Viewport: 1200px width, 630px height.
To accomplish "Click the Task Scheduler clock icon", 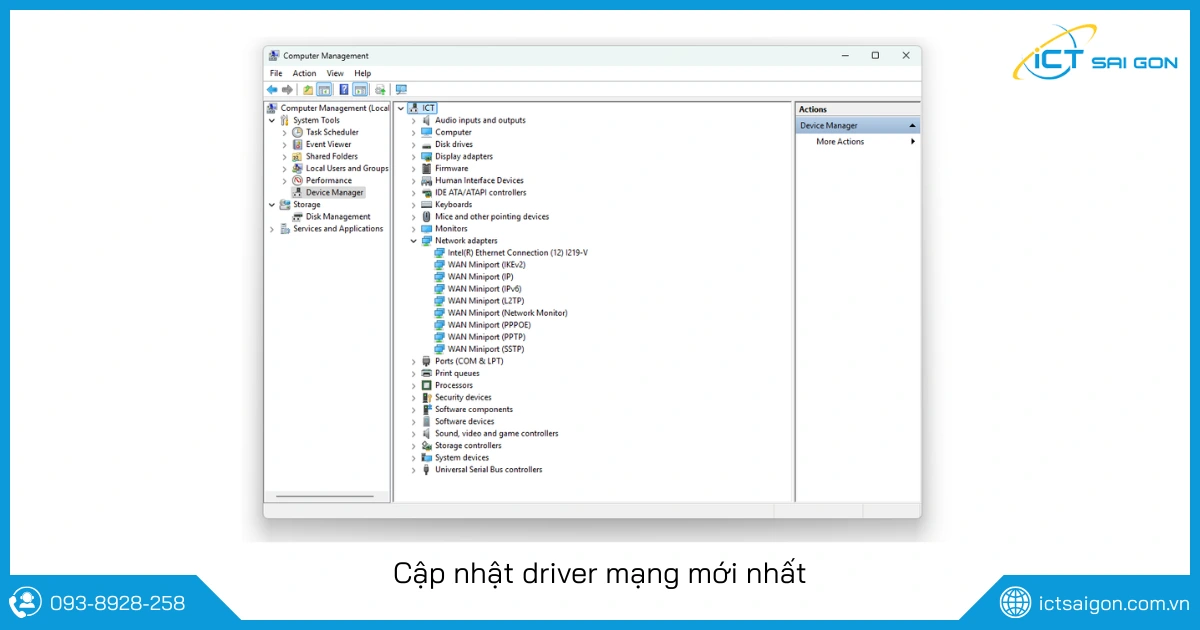I will coord(297,132).
